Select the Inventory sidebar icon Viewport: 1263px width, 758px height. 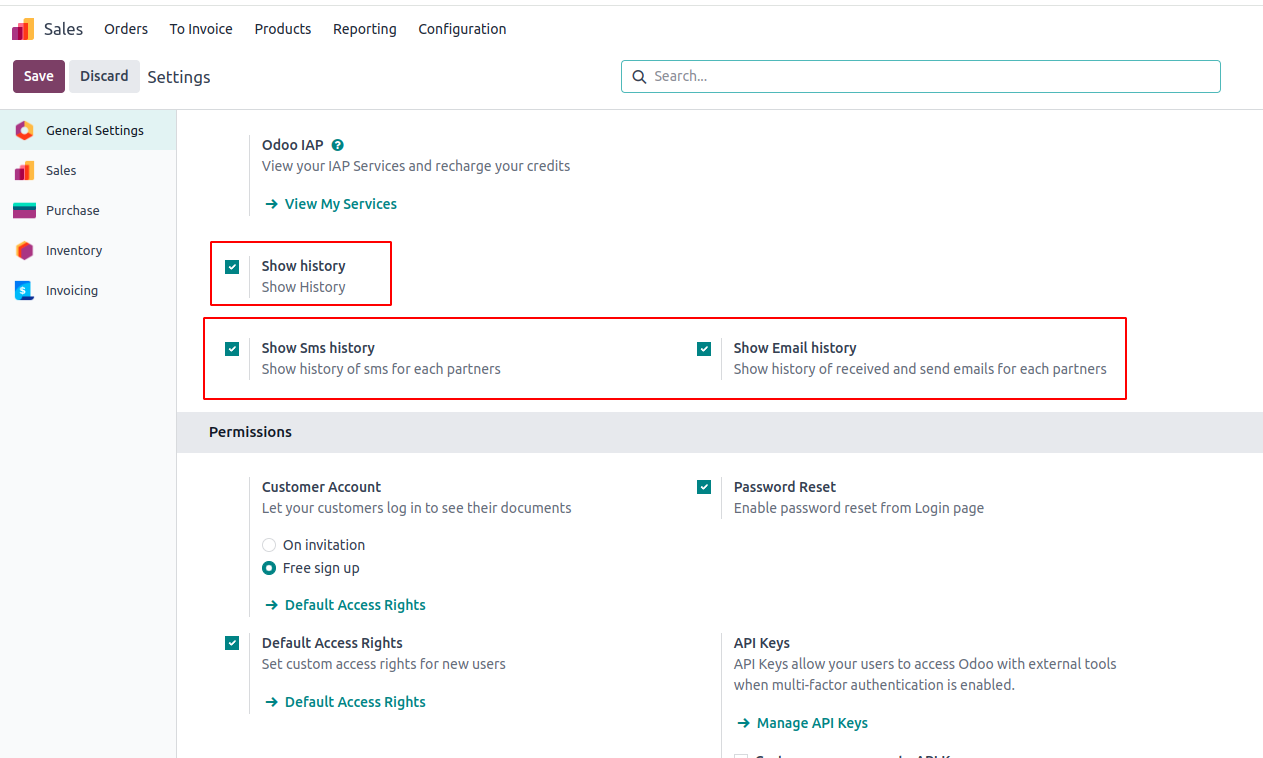pyautogui.click(x=25, y=251)
